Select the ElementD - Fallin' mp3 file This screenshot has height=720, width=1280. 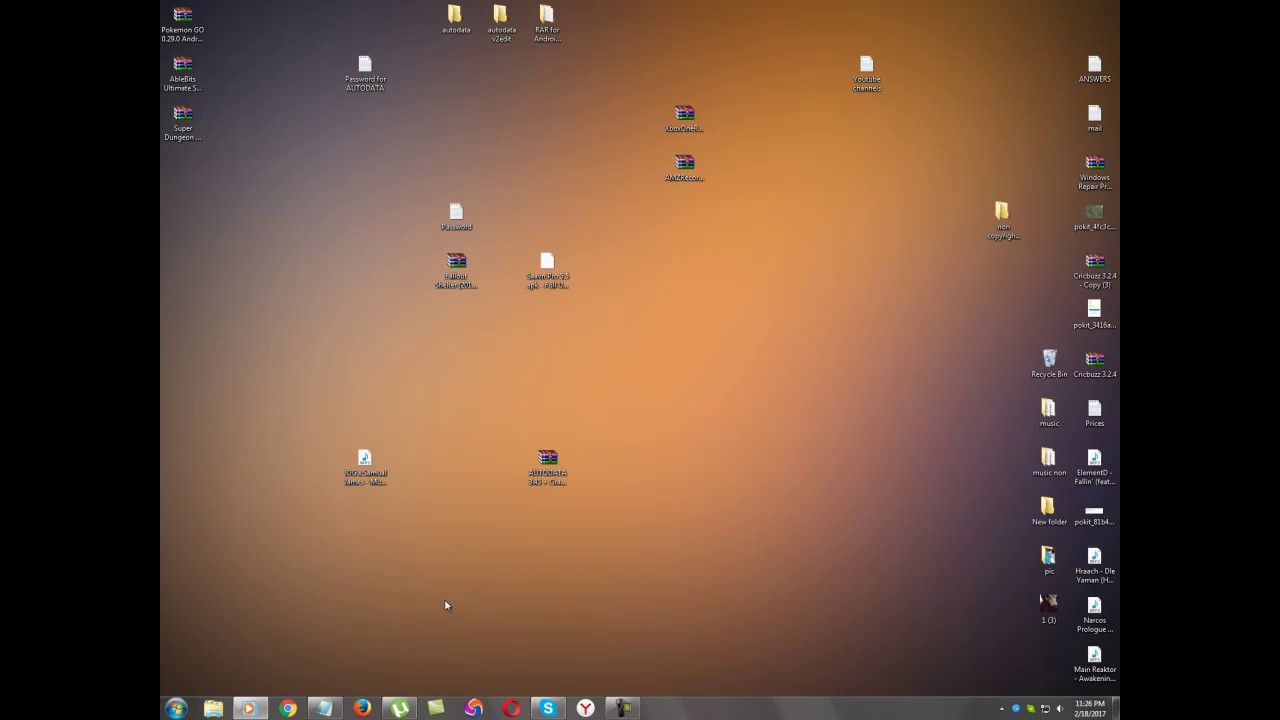tap(1094, 467)
